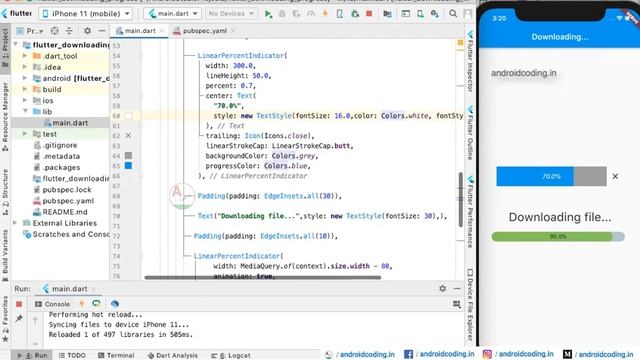Open the Medium androidcoding.in link

598,354
